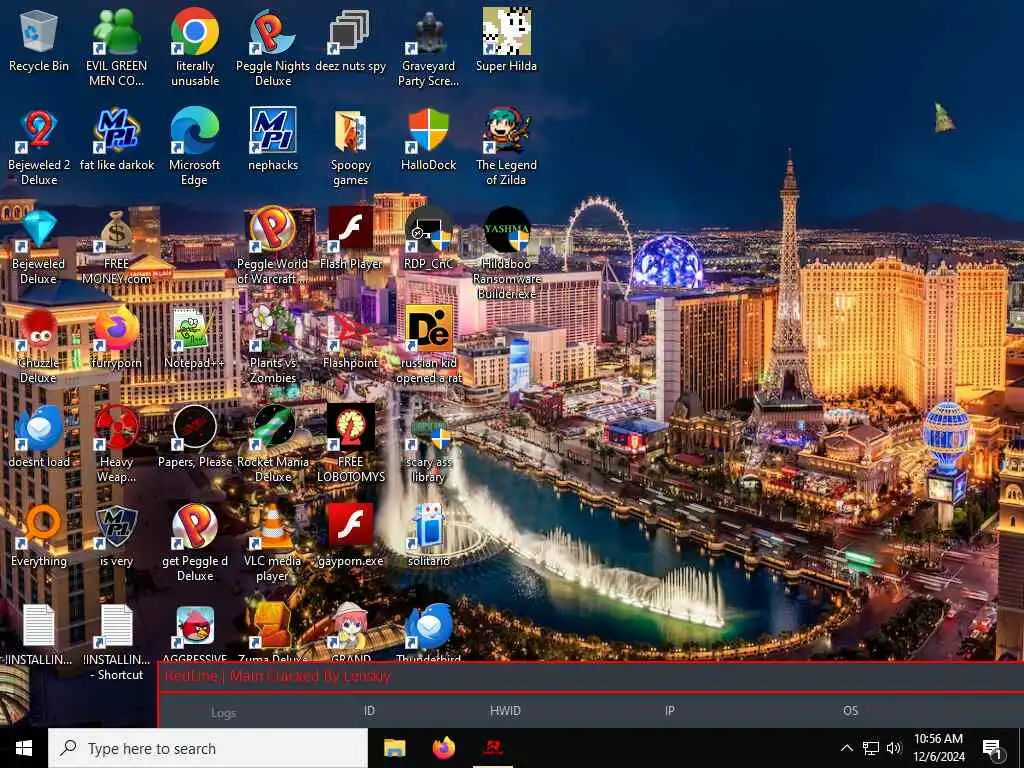Click the 'Type here to search' box
Viewport: 1024px width, 768px height.
pos(208,748)
